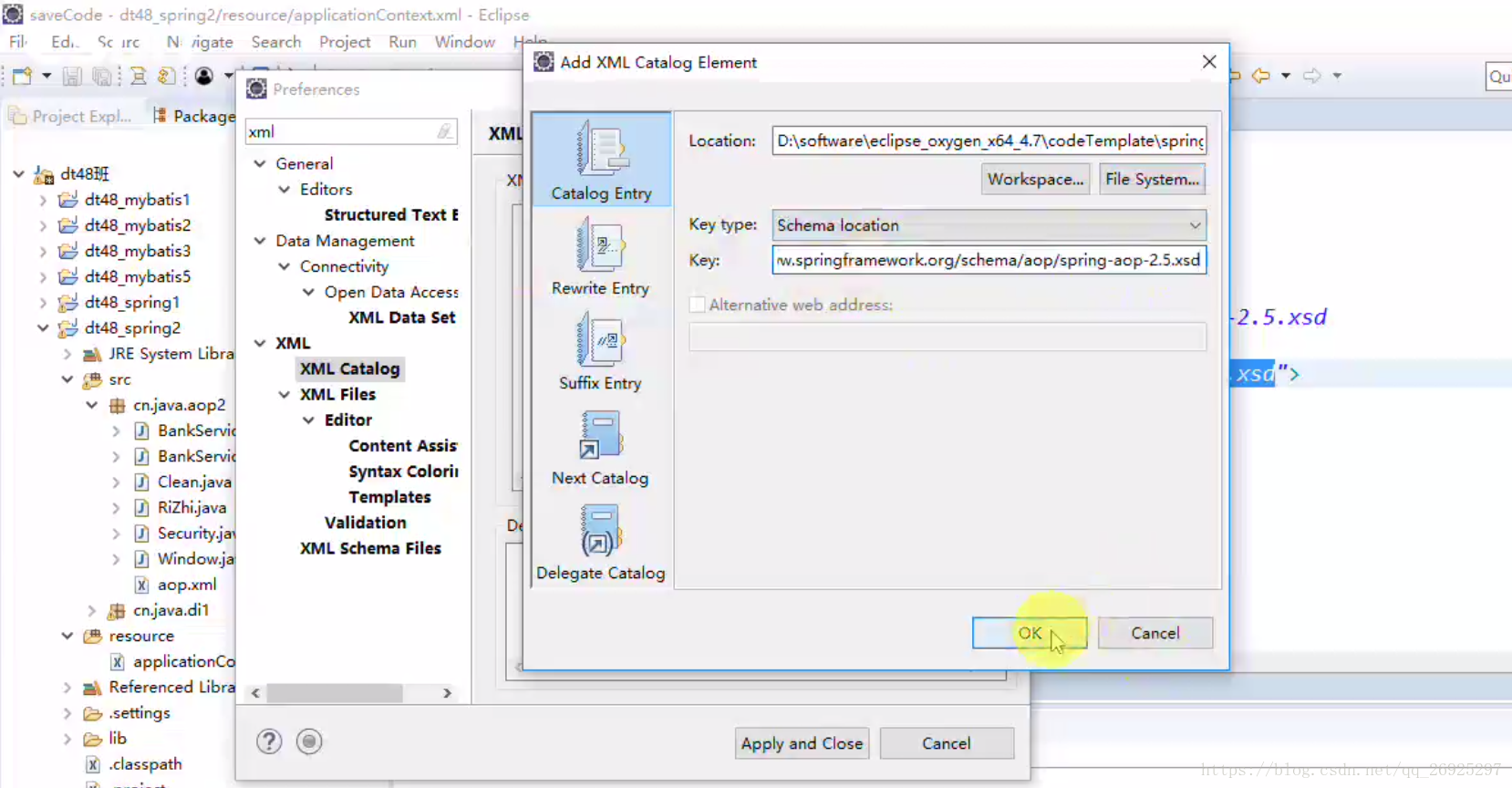Image resolution: width=1512 pixels, height=788 pixels.
Task: Select XML Schema Files in preferences tree
Action: tap(370, 548)
